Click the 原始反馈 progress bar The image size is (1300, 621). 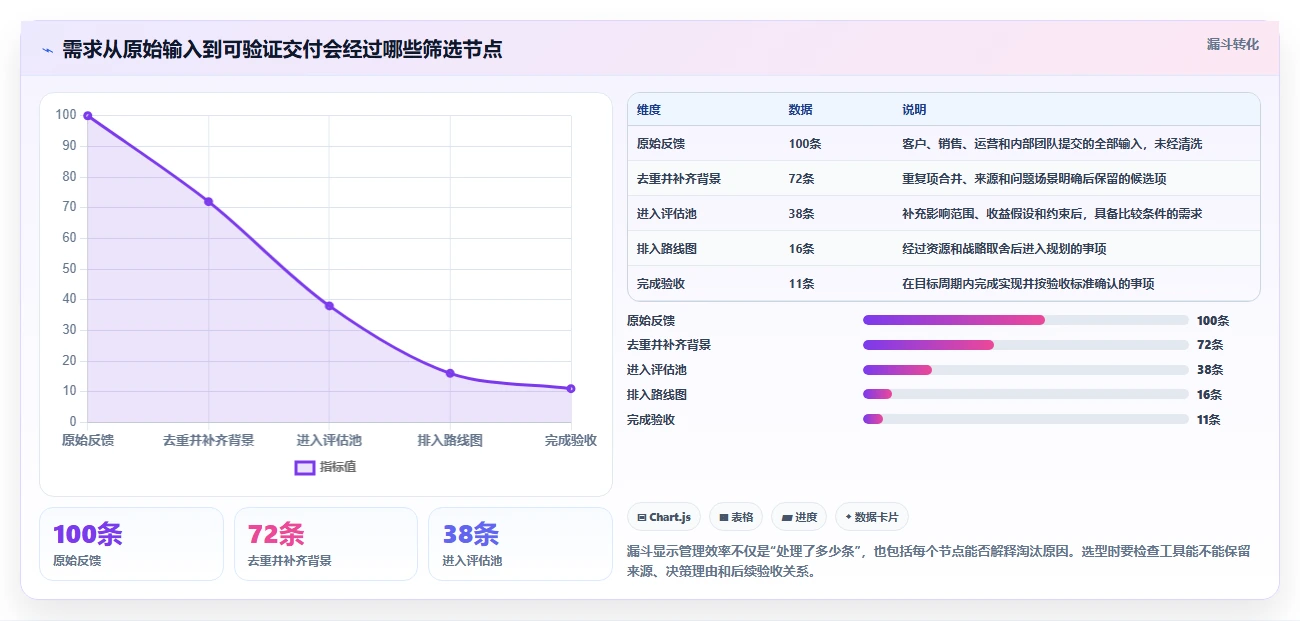click(1026, 320)
